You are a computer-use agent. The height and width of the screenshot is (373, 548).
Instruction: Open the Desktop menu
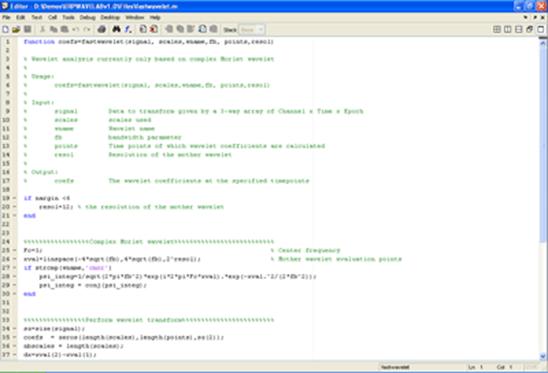coord(110,17)
